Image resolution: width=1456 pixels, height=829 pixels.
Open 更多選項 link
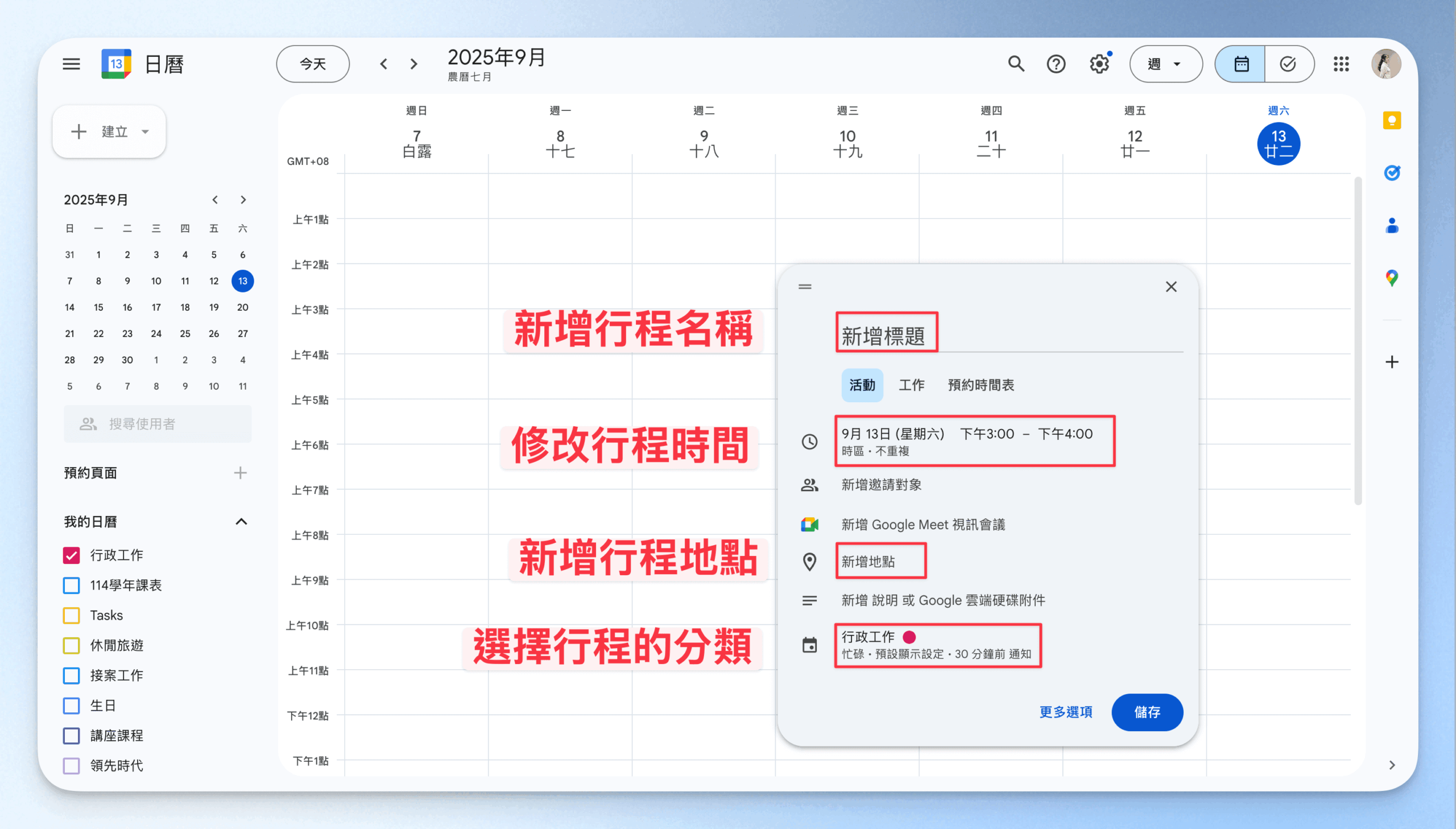[1065, 712]
